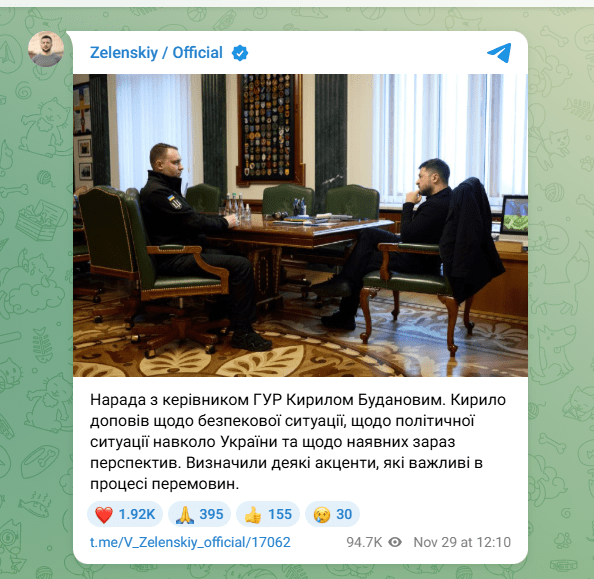Toggle the 30 crying reaction count
Image resolution: width=594 pixels, height=579 pixels.
[332, 514]
